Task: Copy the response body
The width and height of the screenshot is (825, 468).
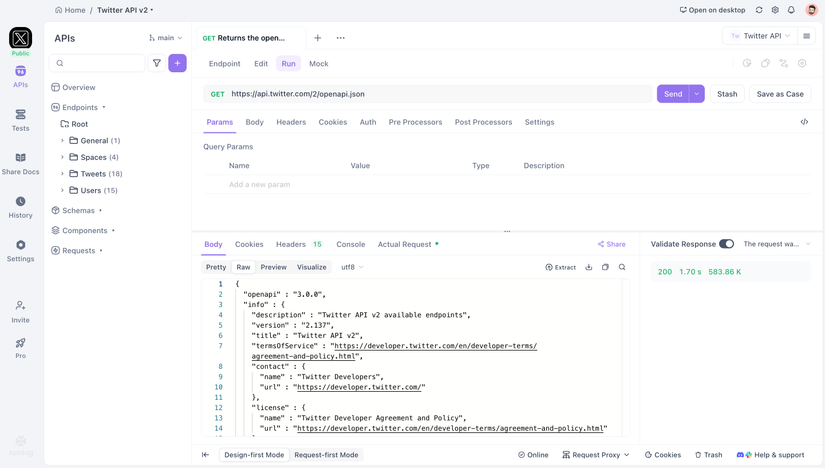Action: coord(606,267)
